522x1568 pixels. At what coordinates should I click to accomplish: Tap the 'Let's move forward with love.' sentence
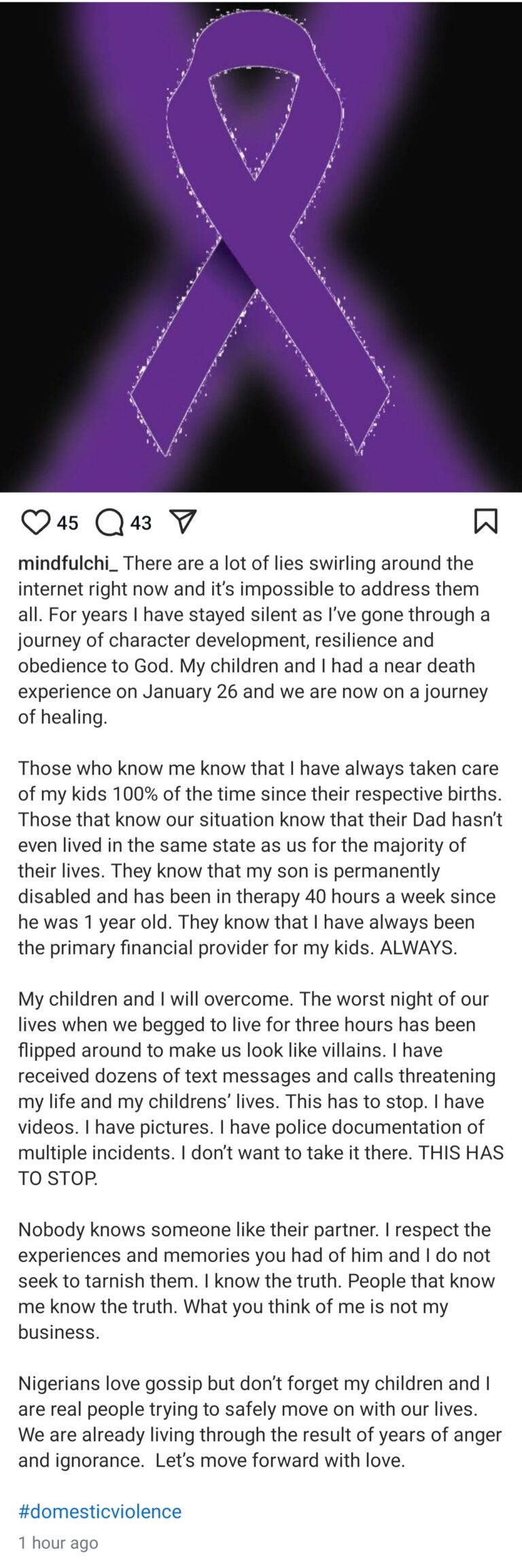click(x=280, y=1460)
